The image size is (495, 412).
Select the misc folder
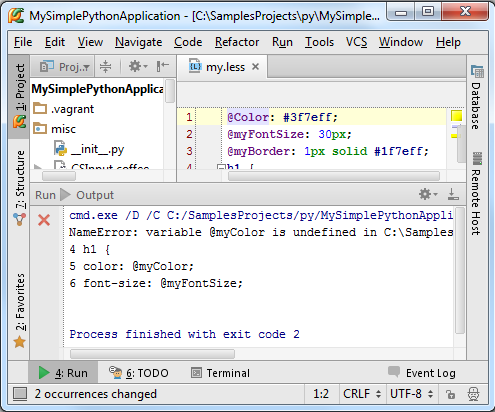coord(55,129)
